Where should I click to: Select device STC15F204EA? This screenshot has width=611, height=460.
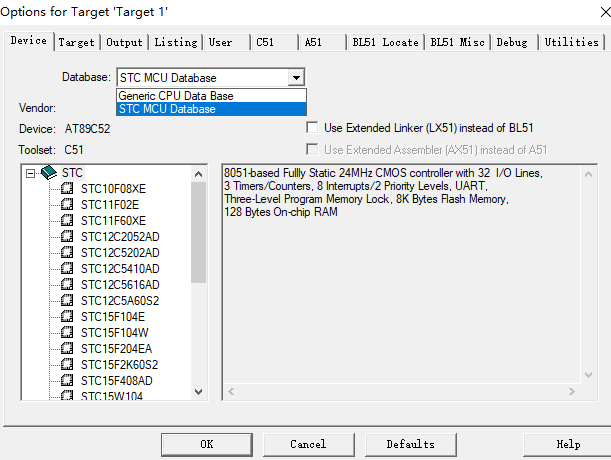click(117, 349)
